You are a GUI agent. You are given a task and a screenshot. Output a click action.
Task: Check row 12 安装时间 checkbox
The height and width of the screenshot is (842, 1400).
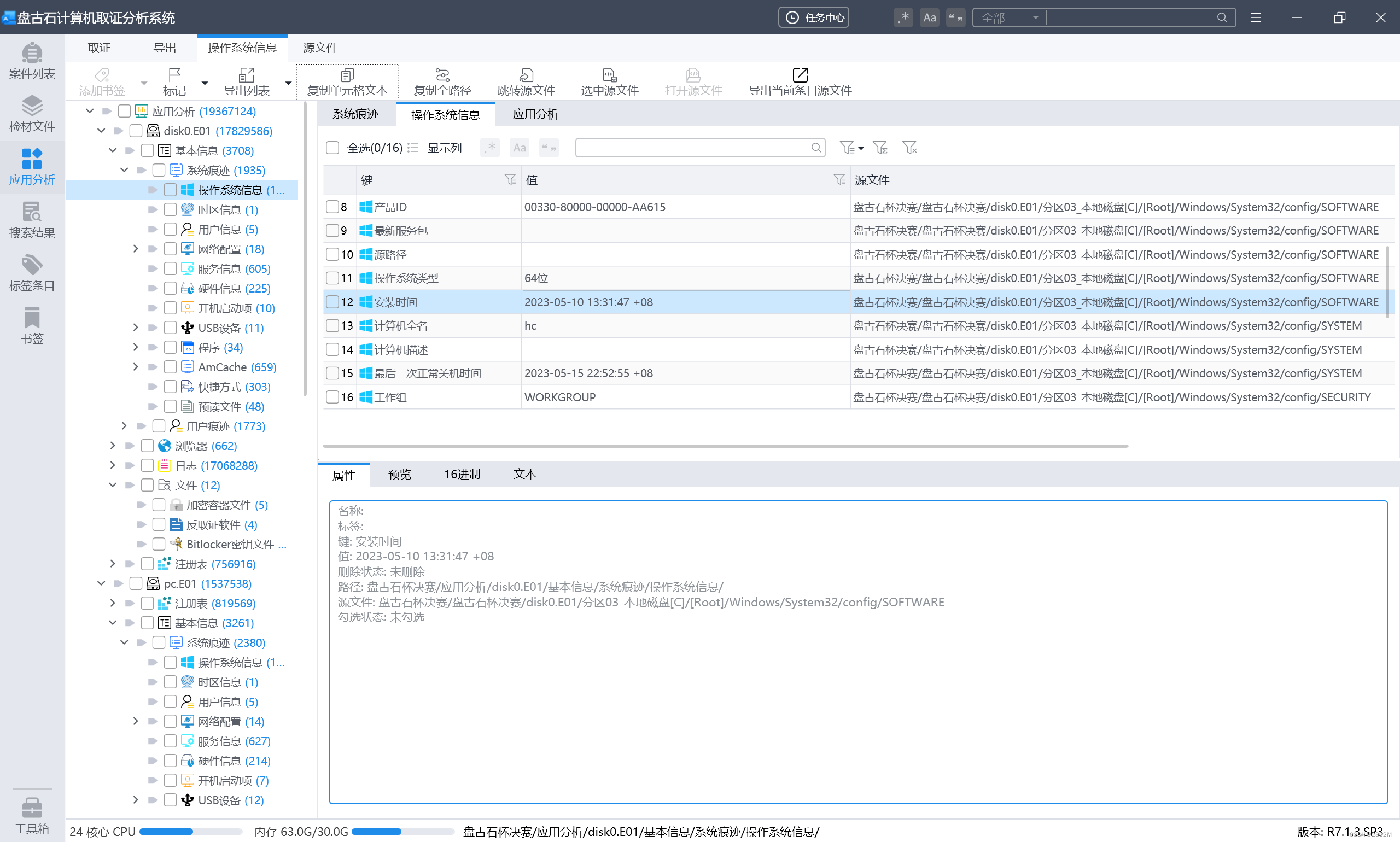[x=332, y=302]
